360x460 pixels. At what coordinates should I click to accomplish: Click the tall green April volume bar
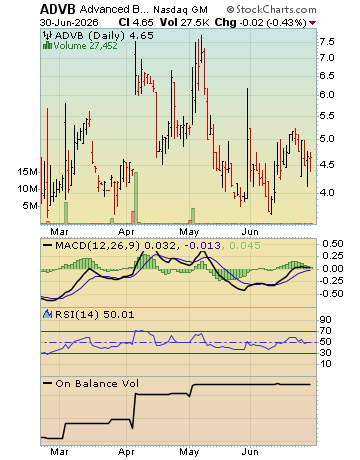[x=136, y=198]
